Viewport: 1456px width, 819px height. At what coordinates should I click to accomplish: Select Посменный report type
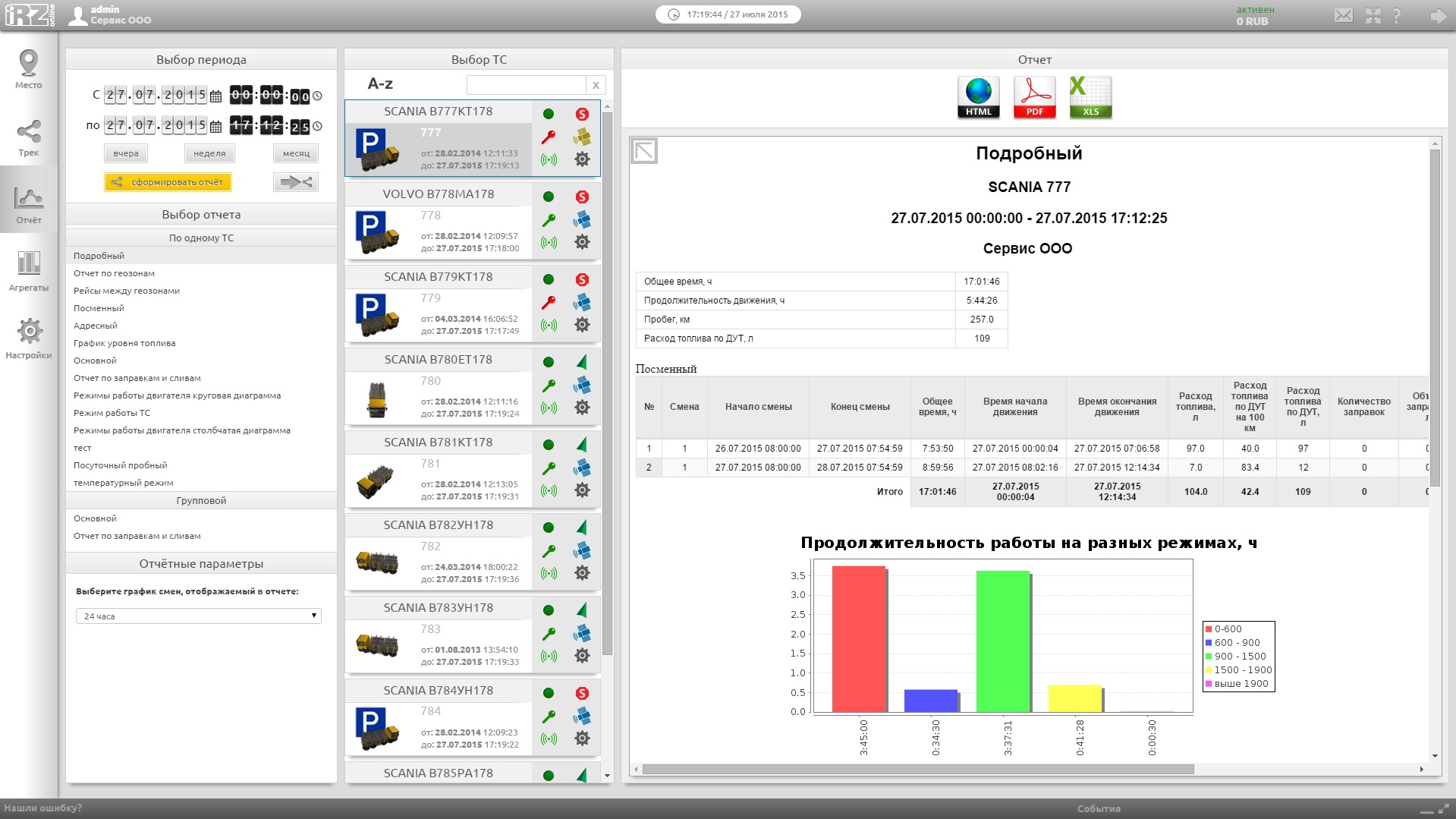(x=201, y=308)
